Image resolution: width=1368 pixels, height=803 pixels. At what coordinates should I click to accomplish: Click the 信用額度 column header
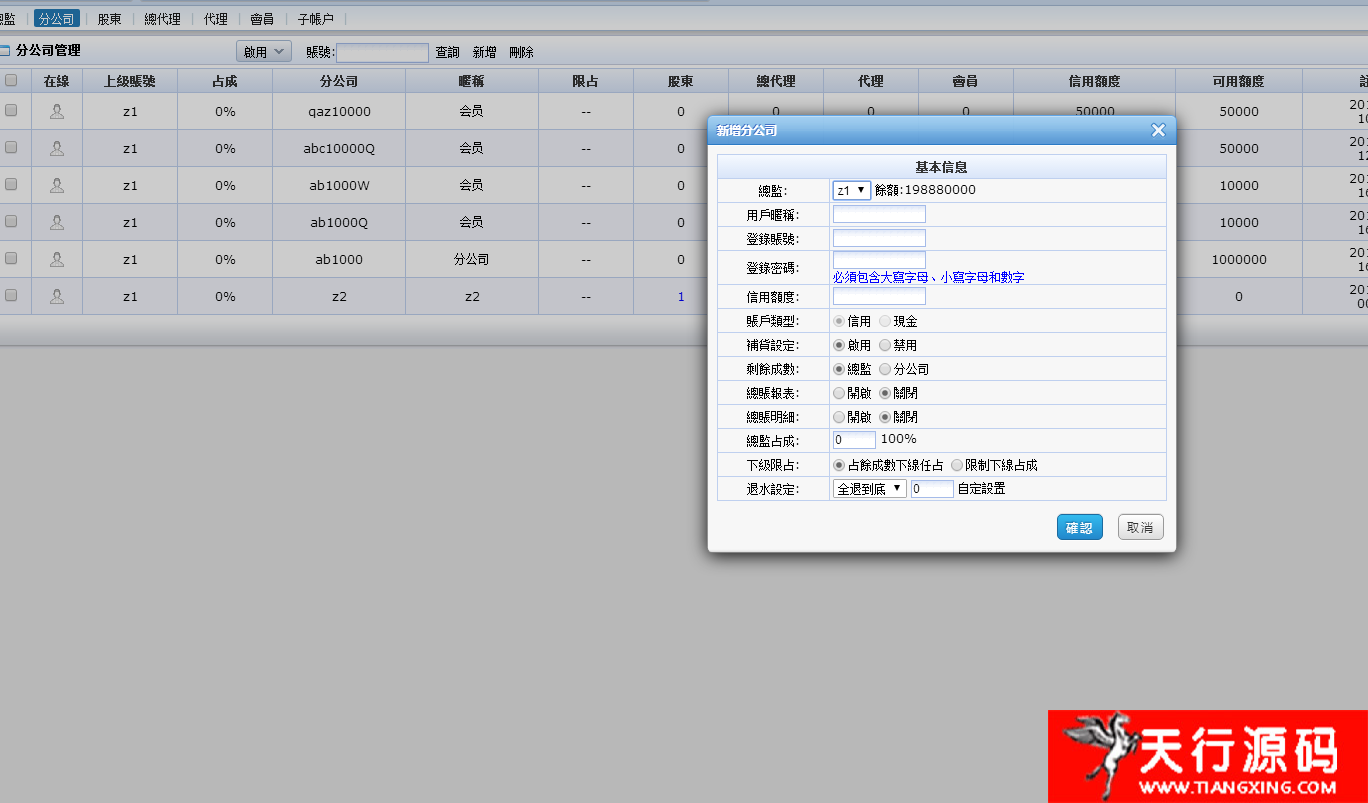[1094, 81]
